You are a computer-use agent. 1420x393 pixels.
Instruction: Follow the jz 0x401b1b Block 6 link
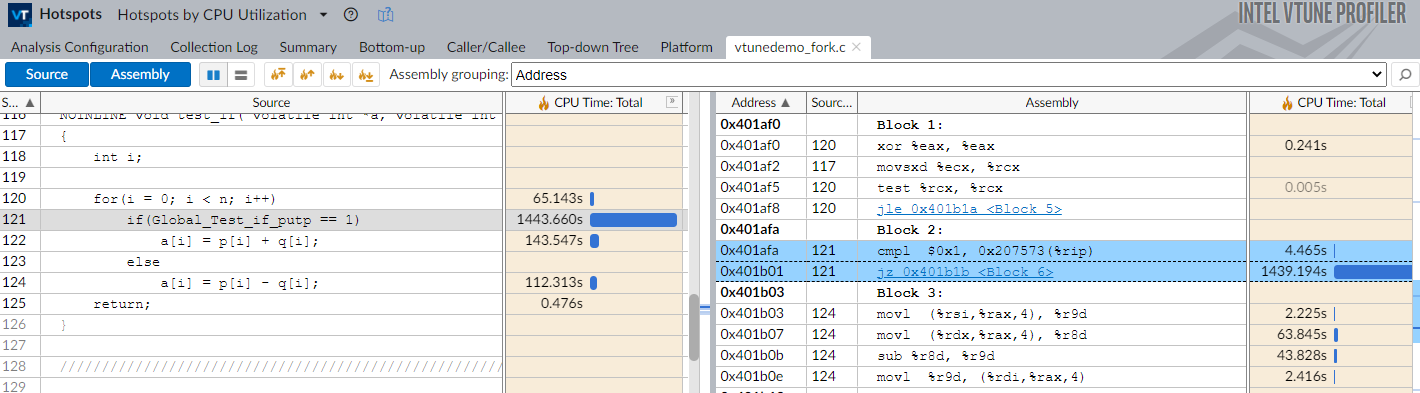coord(964,271)
